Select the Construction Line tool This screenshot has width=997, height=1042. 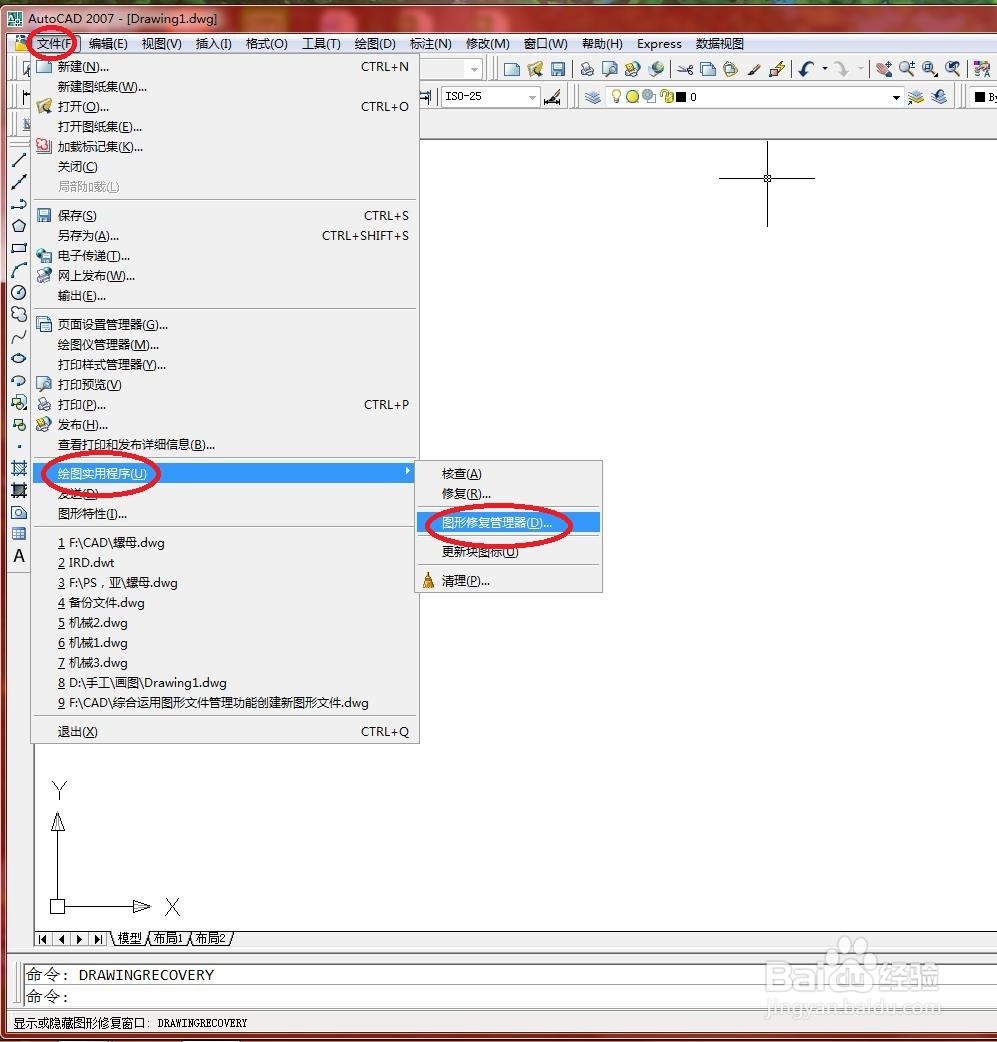click(19, 181)
